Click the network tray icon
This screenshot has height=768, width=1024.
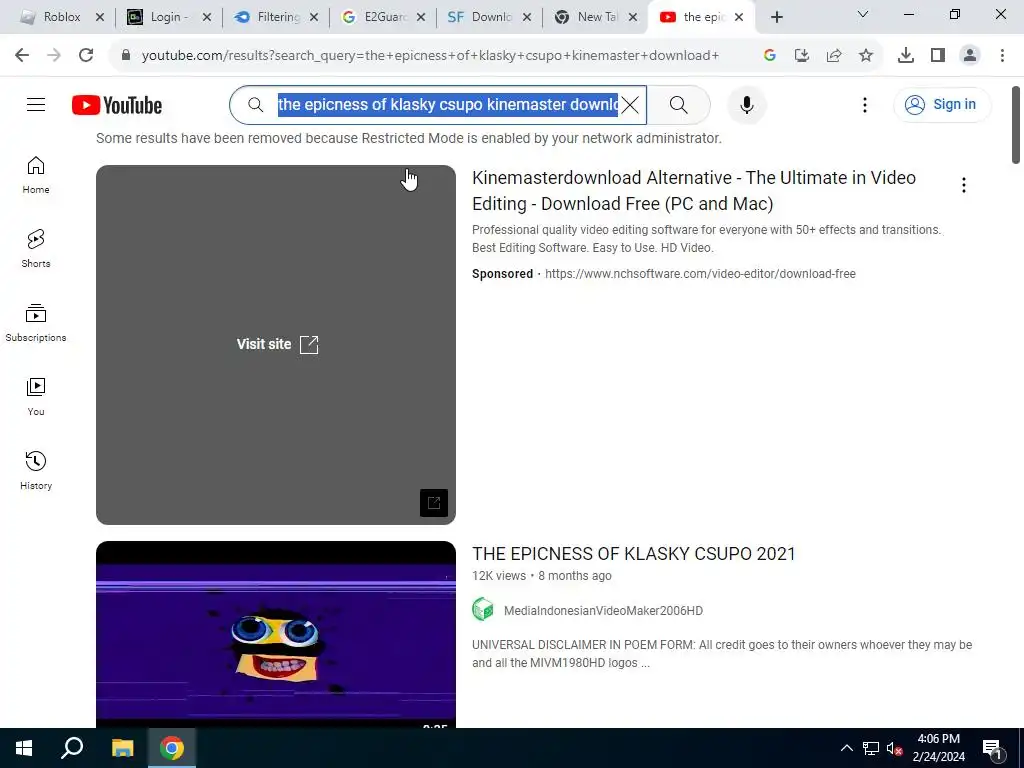(871, 748)
